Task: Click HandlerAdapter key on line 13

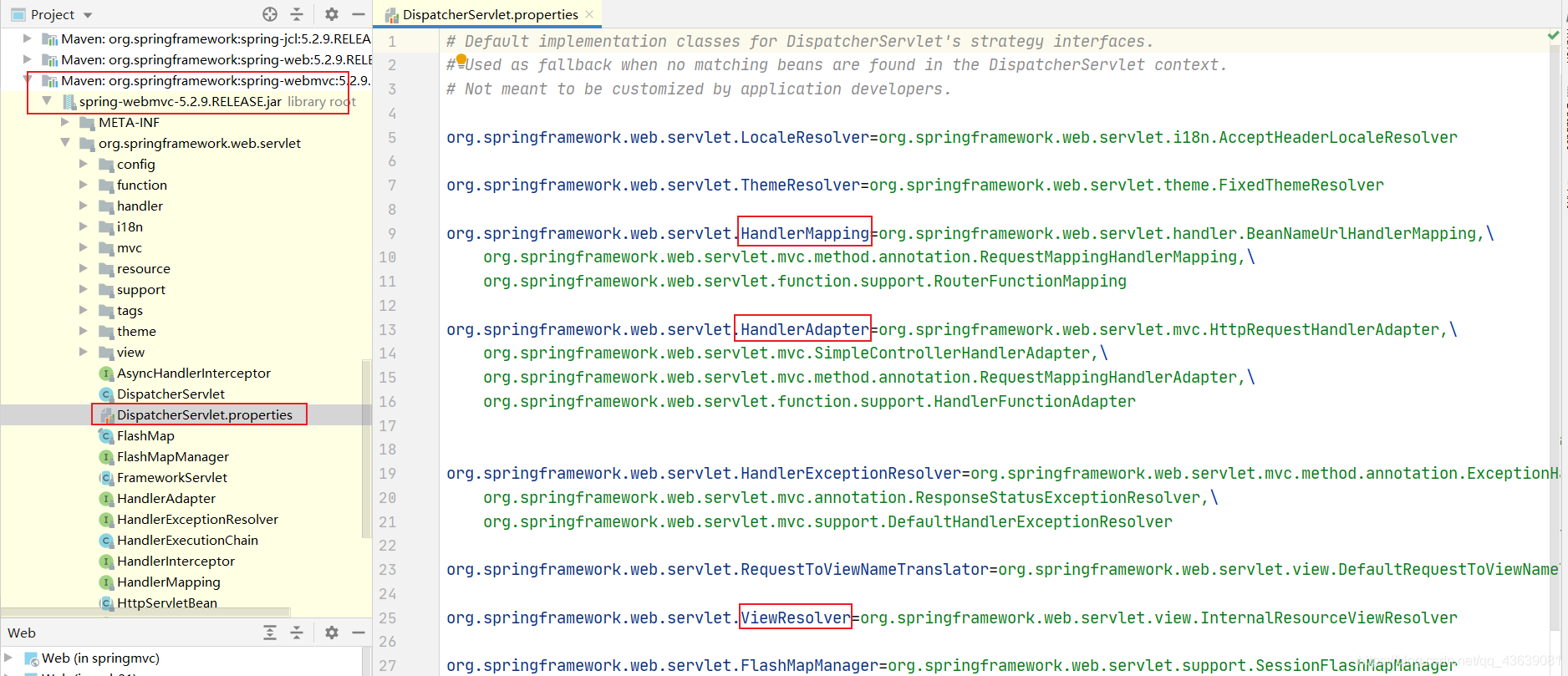Action: tap(805, 329)
